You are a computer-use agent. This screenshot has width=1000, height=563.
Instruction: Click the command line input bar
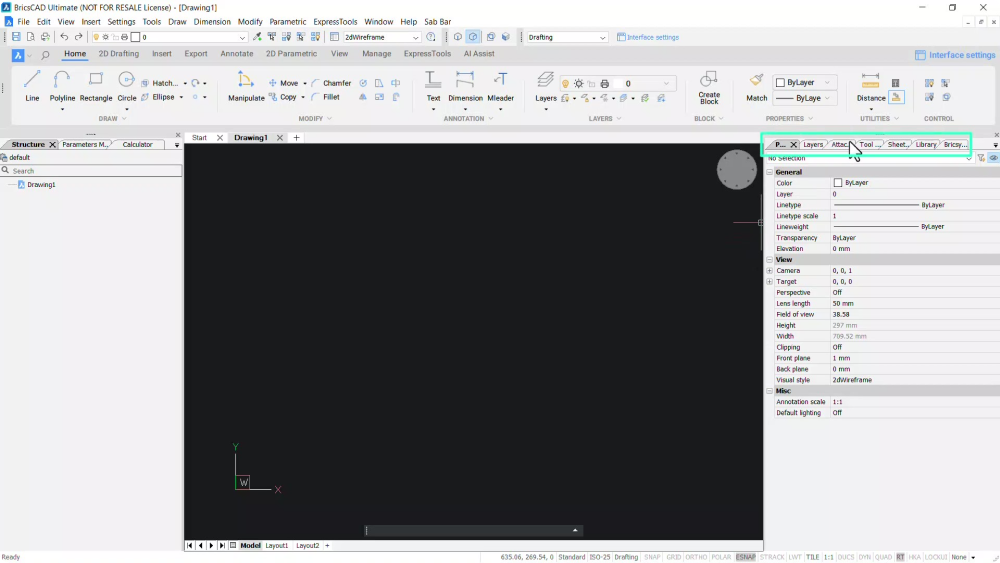point(473,530)
